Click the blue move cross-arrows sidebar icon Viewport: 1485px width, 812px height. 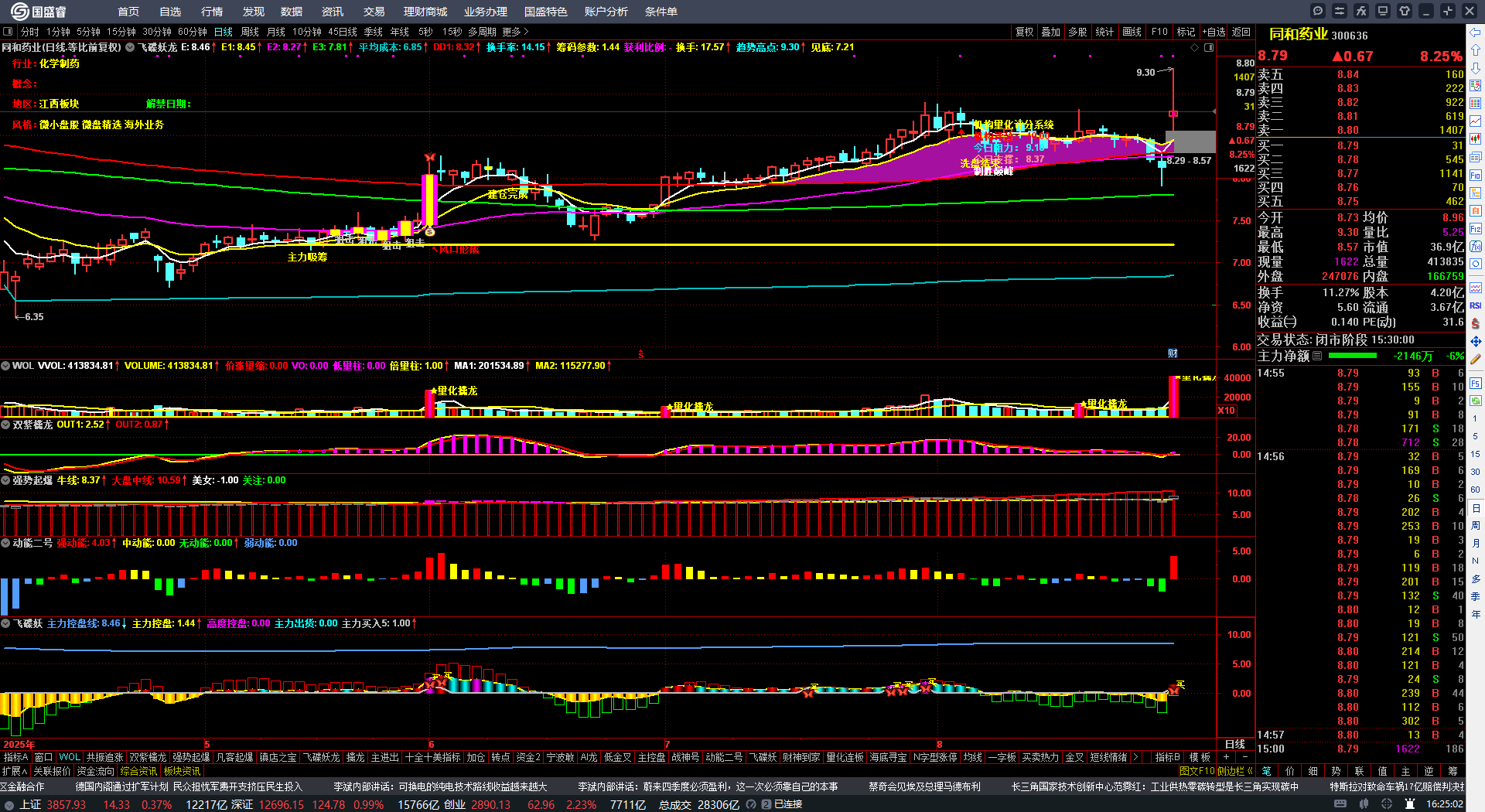click(1476, 341)
